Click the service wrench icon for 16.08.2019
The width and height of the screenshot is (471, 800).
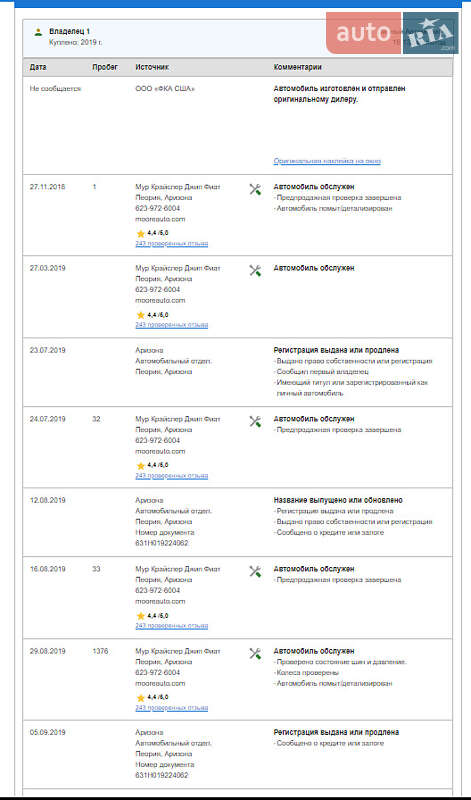(x=255, y=571)
